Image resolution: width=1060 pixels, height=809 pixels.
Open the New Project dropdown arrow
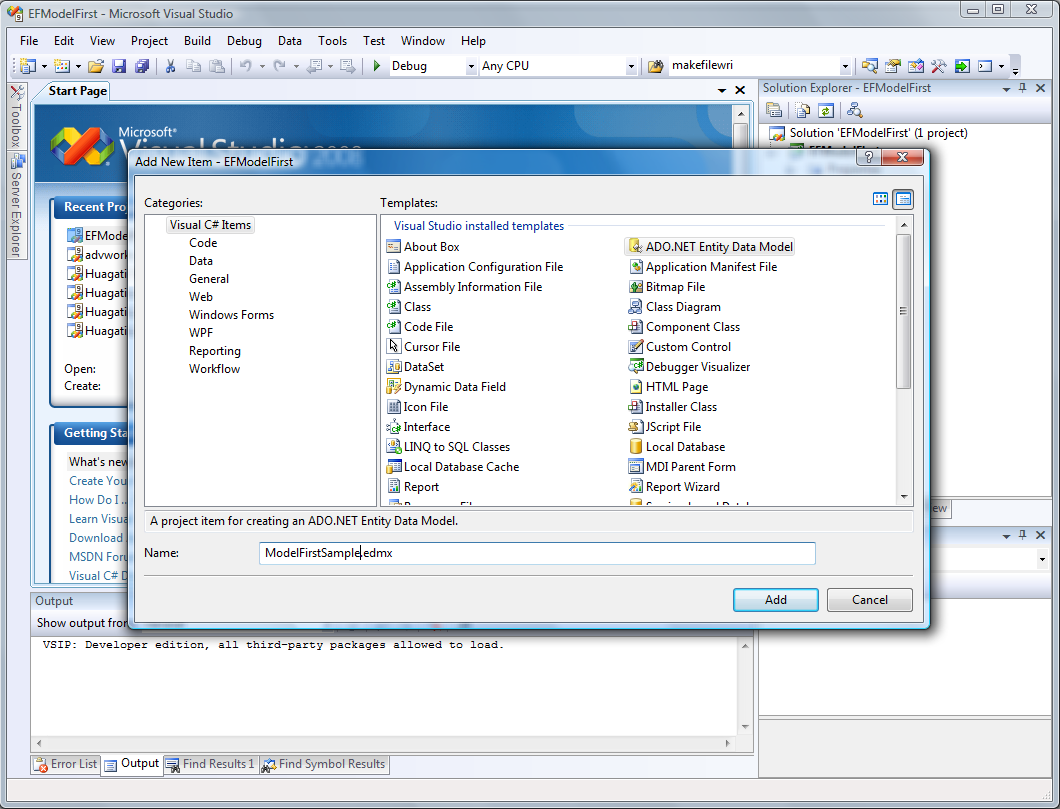click(44, 66)
